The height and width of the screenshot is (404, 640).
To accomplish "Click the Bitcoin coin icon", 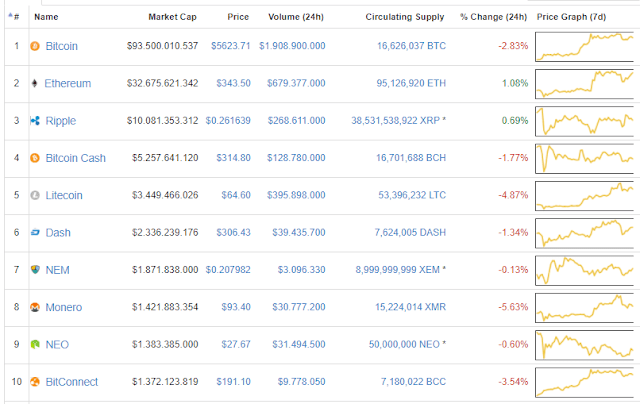I will pyautogui.click(x=35, y=46).
